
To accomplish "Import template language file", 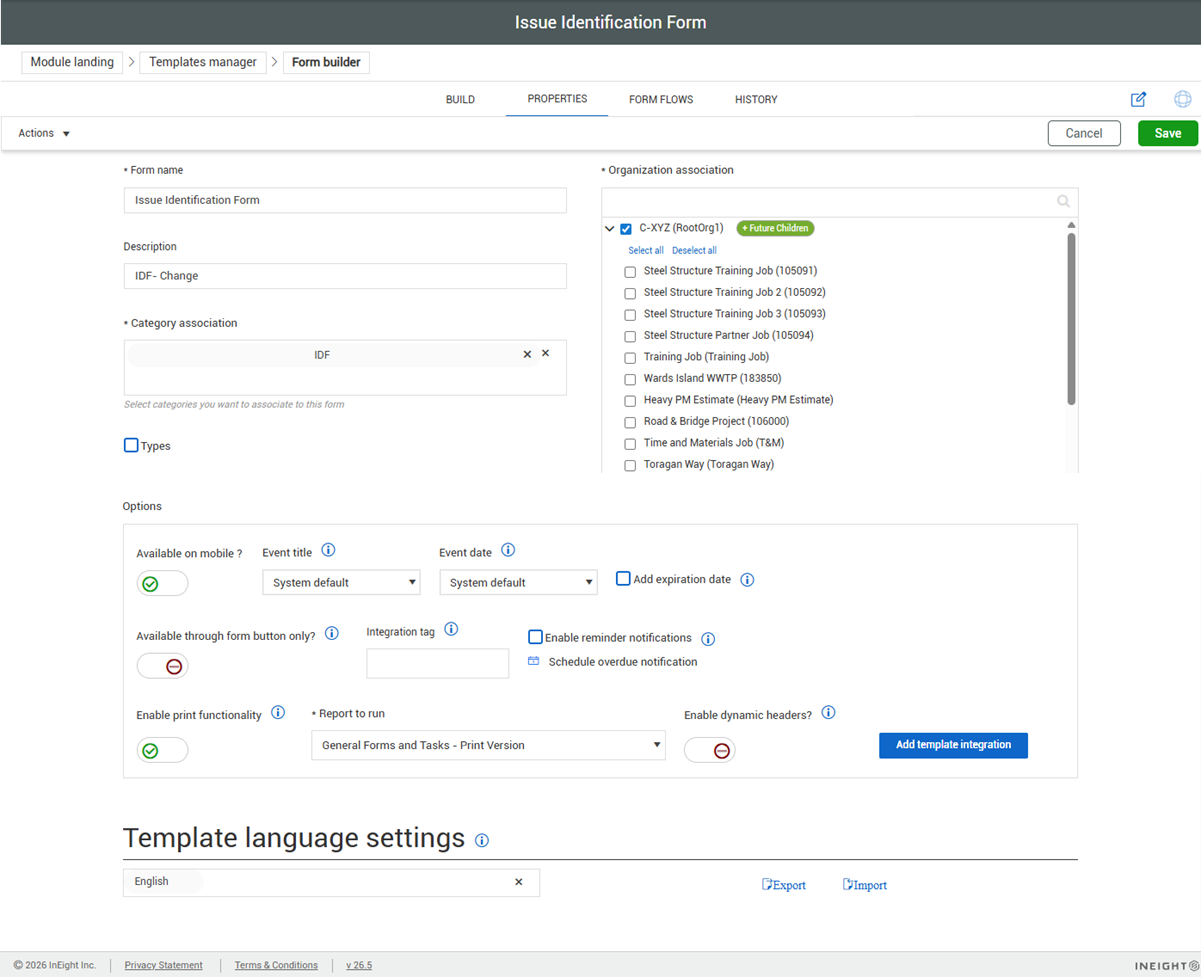I will 865,885.
